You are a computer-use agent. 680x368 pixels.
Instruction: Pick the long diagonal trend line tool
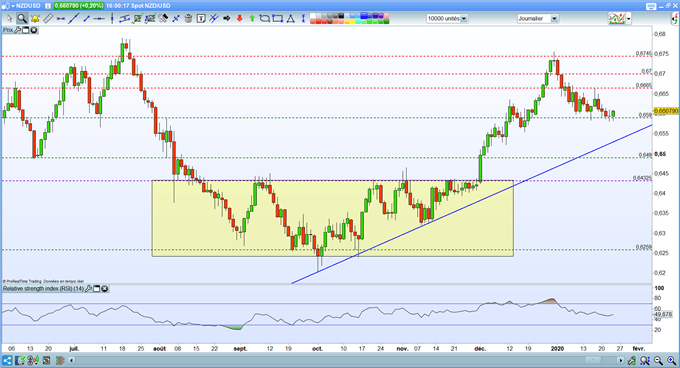pyautogui.click(x=73, y=19)
